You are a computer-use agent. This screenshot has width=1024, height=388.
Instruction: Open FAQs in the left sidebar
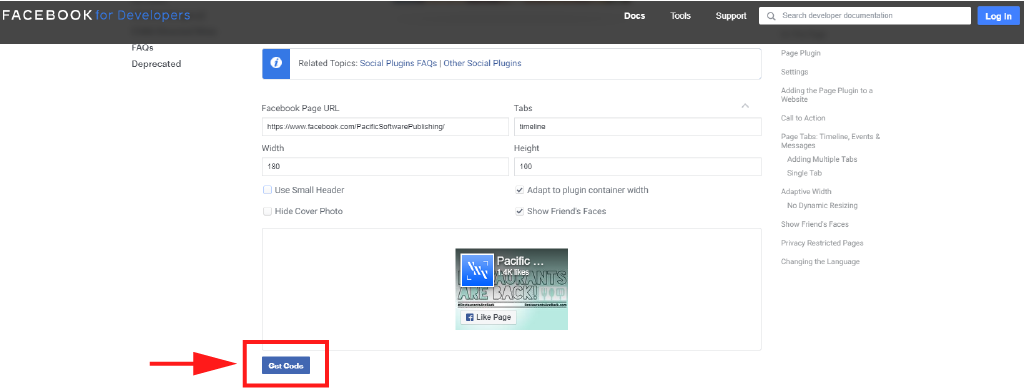tap(142, 48)
